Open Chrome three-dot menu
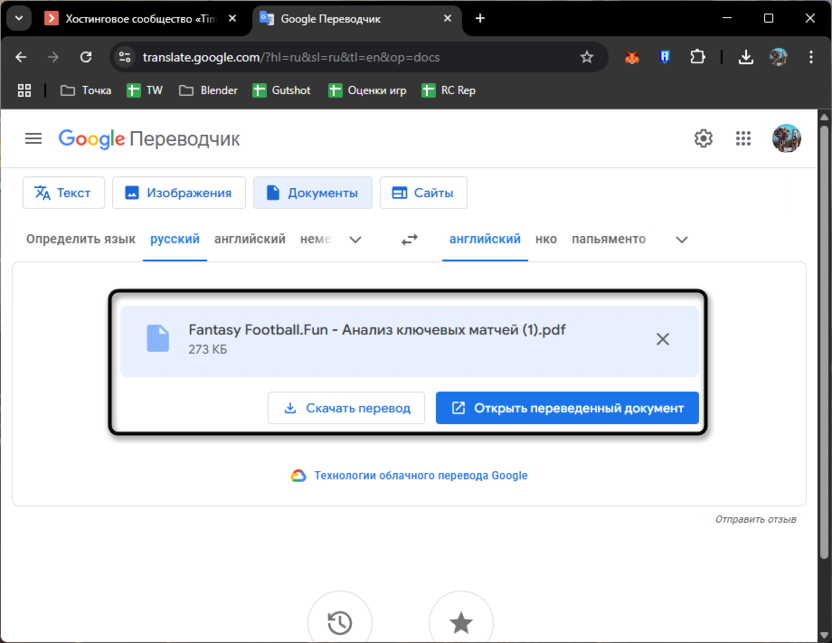The width and height of the screenshot is (832, 643). (811, 57)
